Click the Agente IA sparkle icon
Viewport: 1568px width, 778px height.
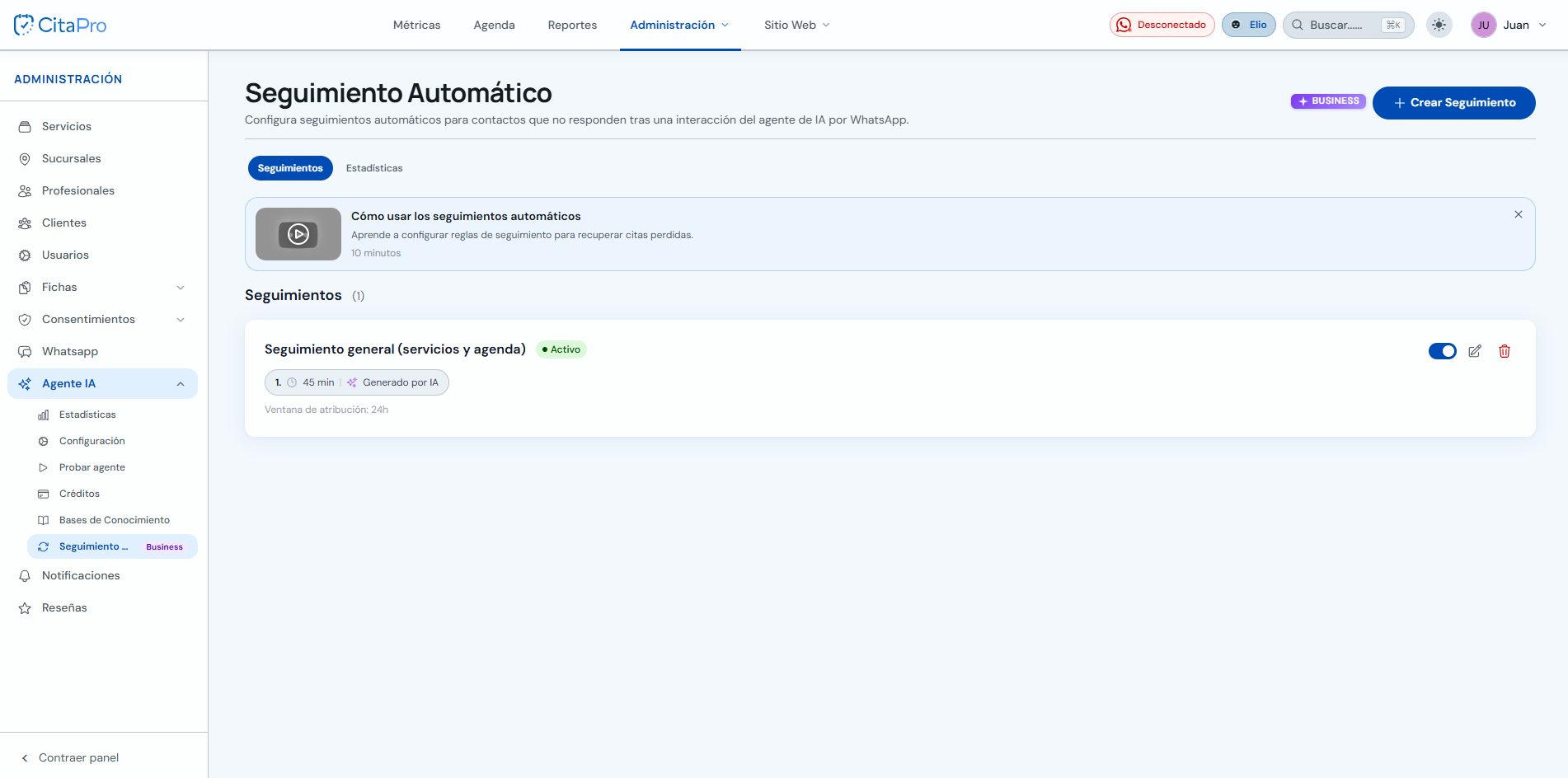click(25, 384)
